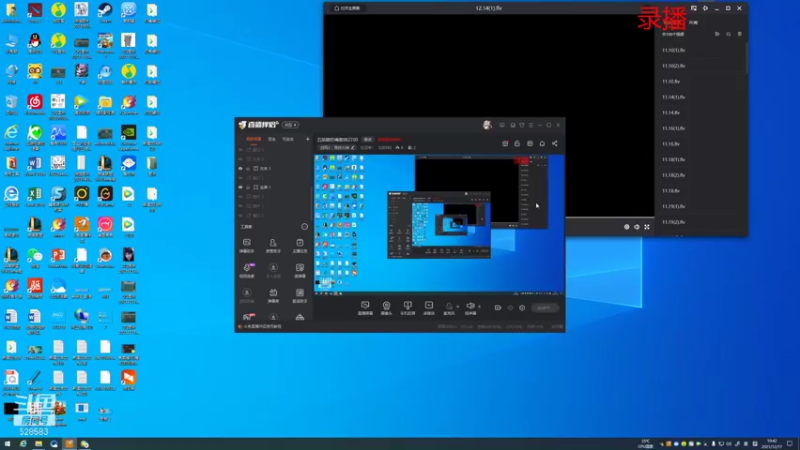
Task: Click the user avatar in live app title bar
Action: pos(487,125)
